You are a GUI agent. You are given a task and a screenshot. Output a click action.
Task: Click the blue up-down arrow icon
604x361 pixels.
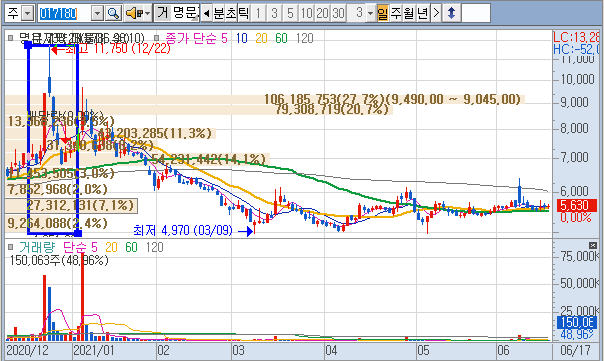[451, 13]
